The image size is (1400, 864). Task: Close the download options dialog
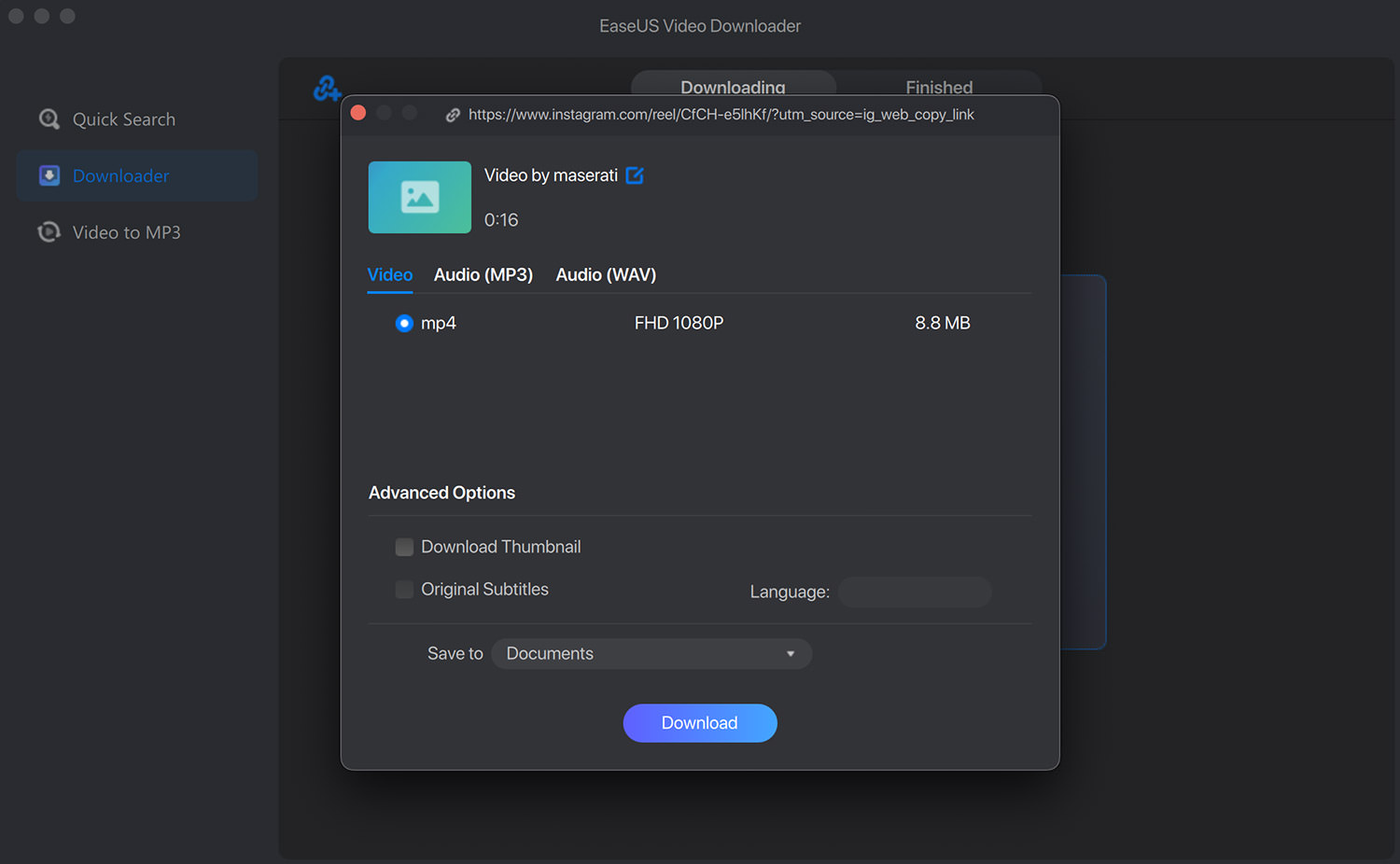(358, 113)
